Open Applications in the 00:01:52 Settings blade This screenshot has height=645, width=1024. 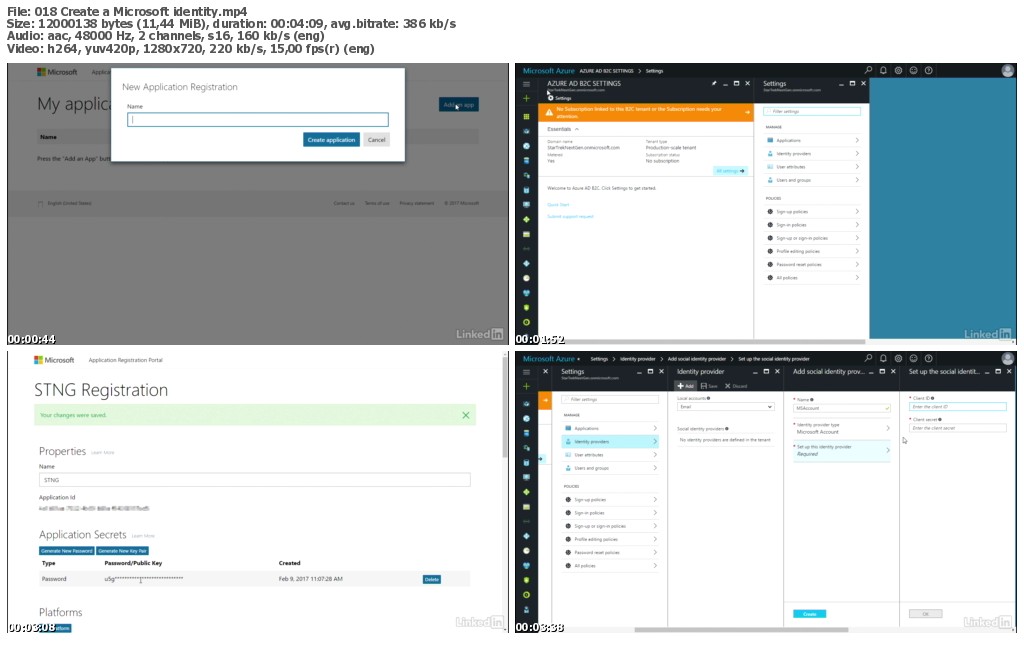pos(812,140)
